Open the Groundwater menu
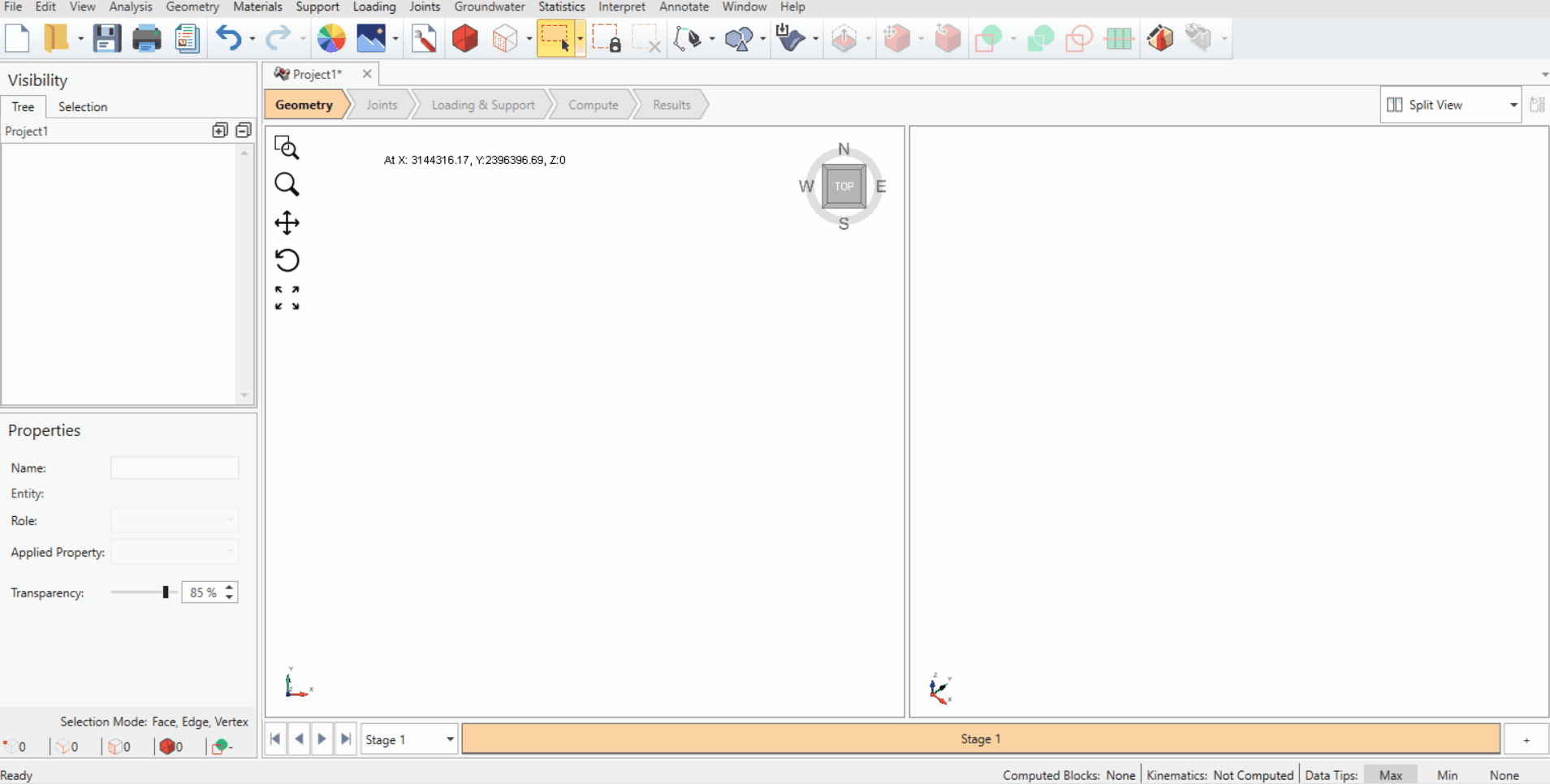 pyautogui.click(x=490, y=6)
